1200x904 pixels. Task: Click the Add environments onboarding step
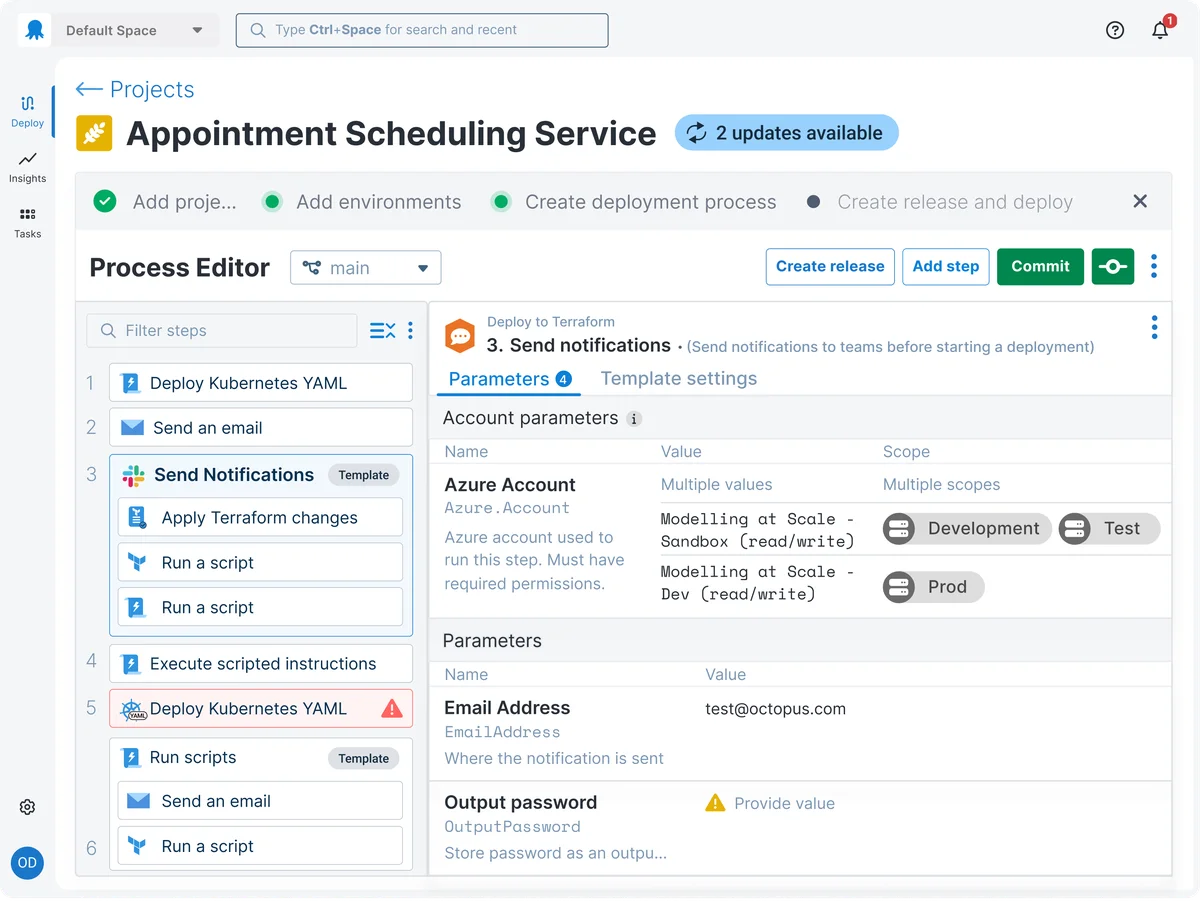362,202
